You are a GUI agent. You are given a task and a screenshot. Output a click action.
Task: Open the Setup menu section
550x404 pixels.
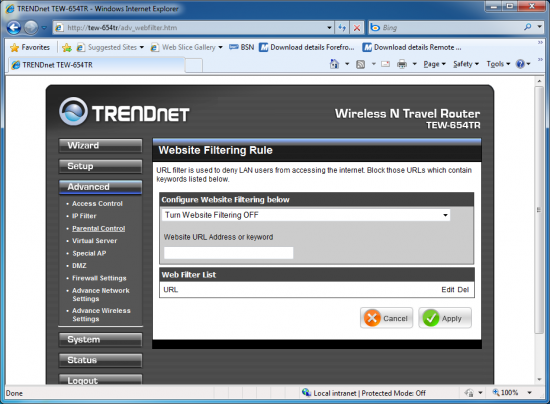100,166
